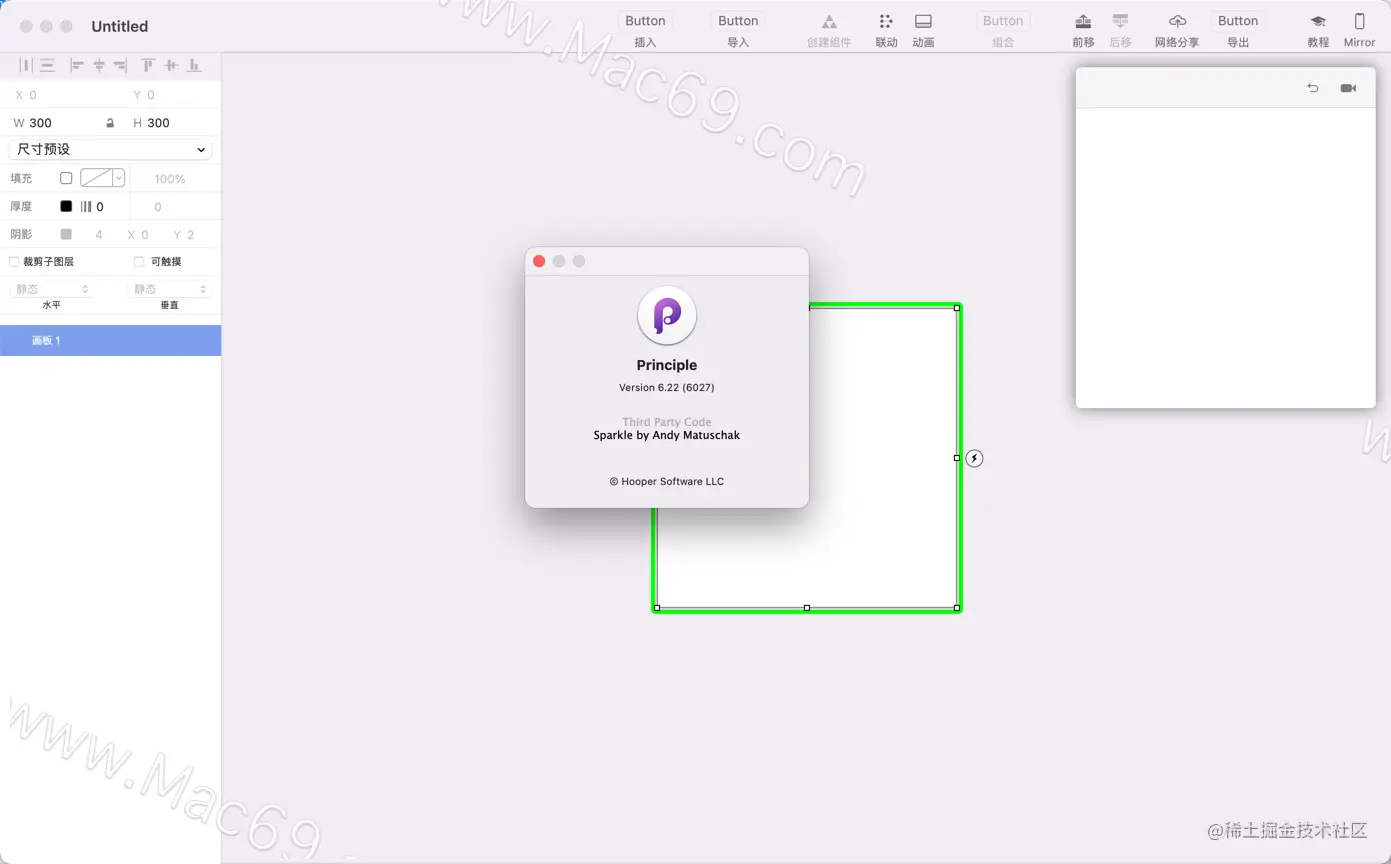
Task: Click the shadow blur value 4
Action: click(99, 235)
